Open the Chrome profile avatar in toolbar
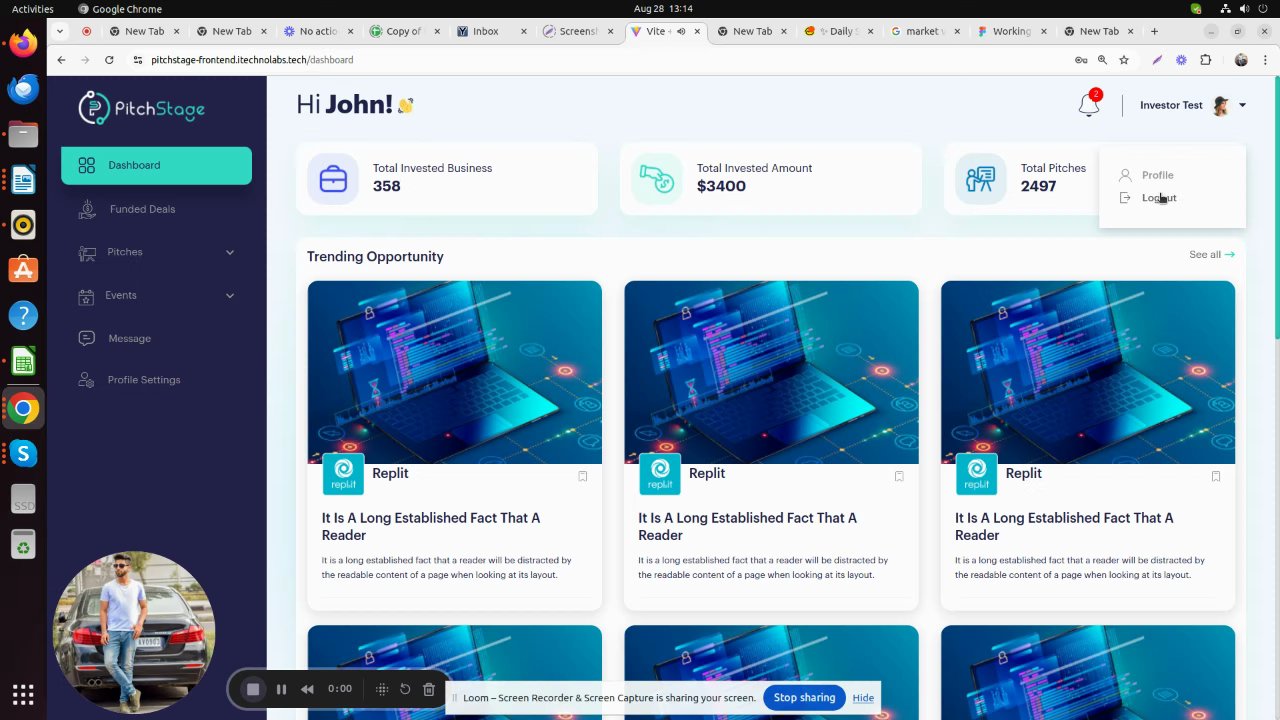This screenshot has width=1280, height=720. coord(1241,60)
